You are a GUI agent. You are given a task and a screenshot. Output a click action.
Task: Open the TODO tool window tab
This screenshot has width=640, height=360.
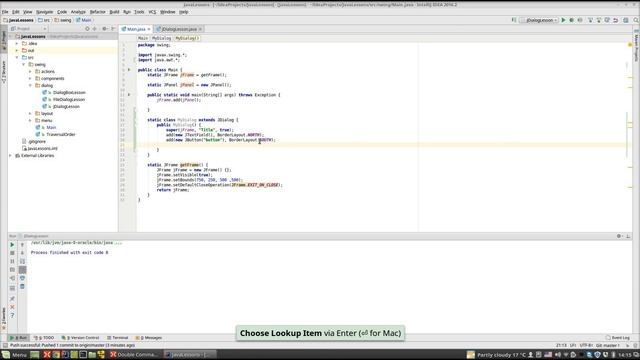coord(44,338)
